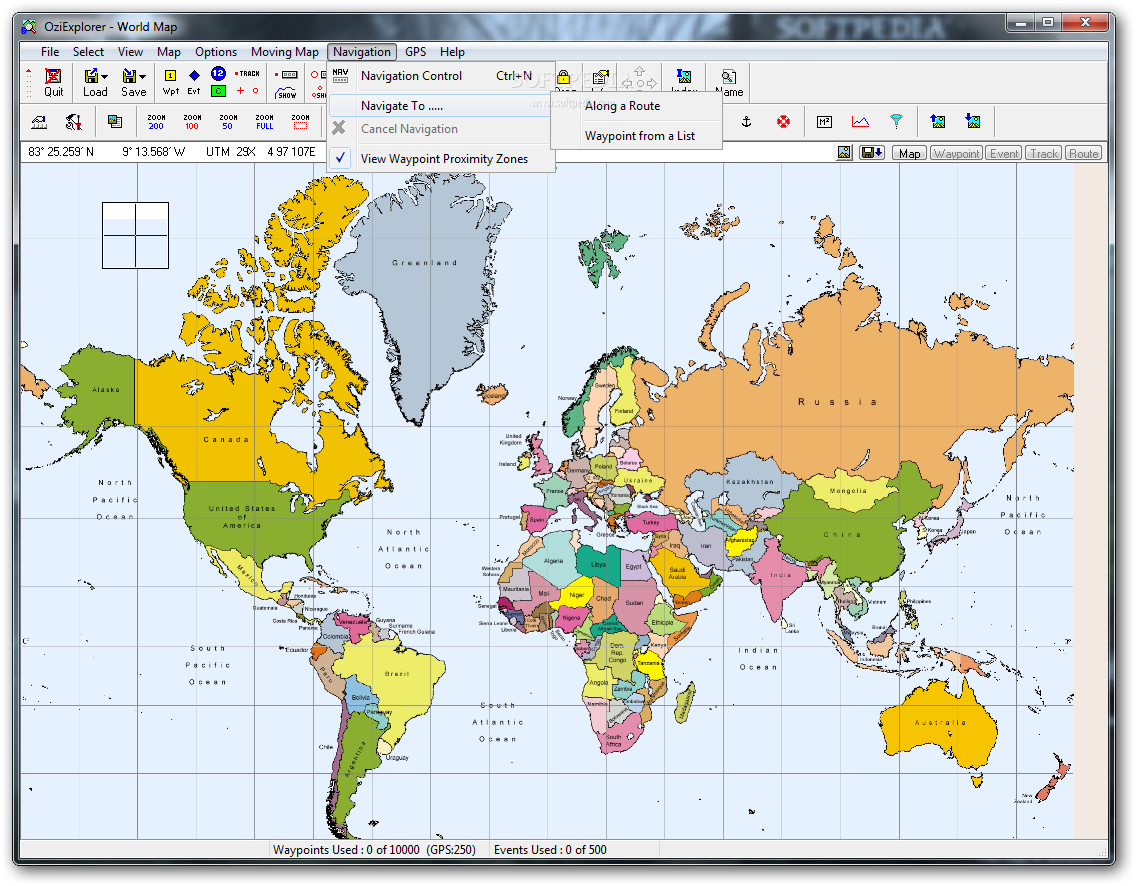Screen dimensions: 1136x886
Task: Open the View menu
Action: click(x=130, y=51)
